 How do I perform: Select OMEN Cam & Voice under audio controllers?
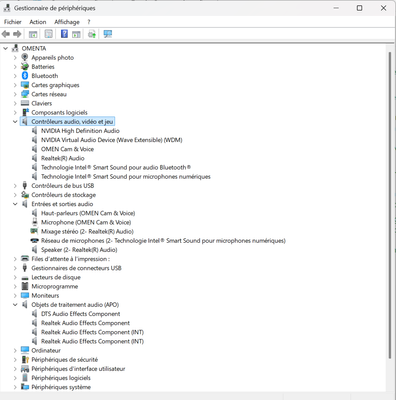pos(67,149)
